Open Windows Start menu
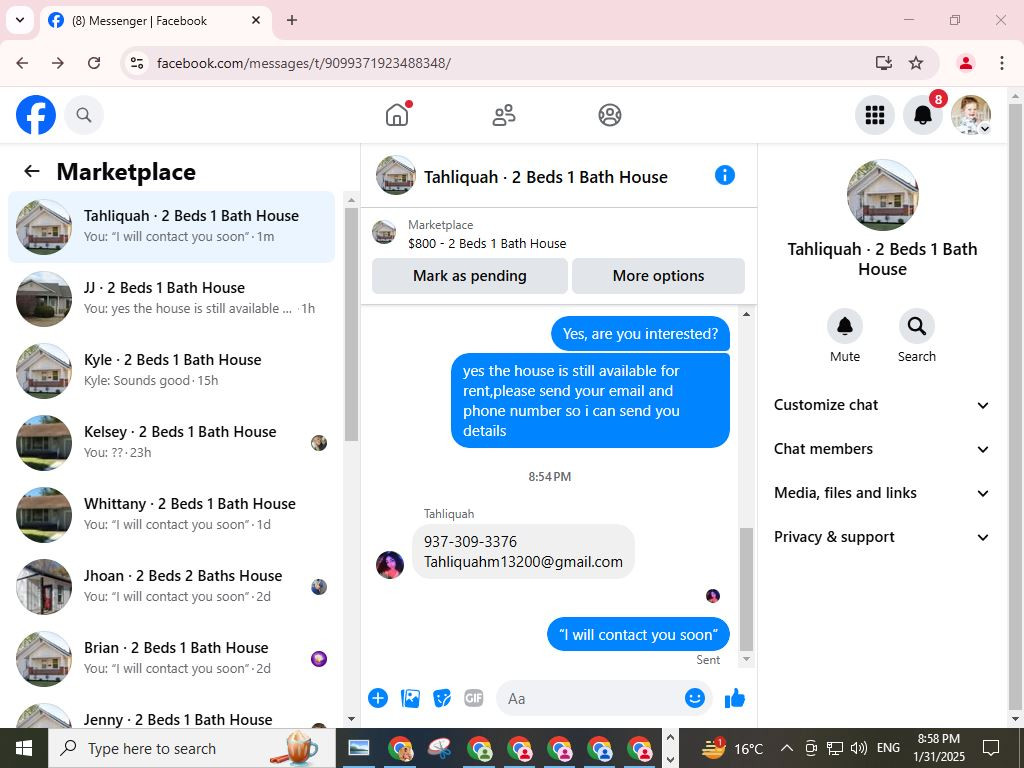 click(x=24, y=748)
